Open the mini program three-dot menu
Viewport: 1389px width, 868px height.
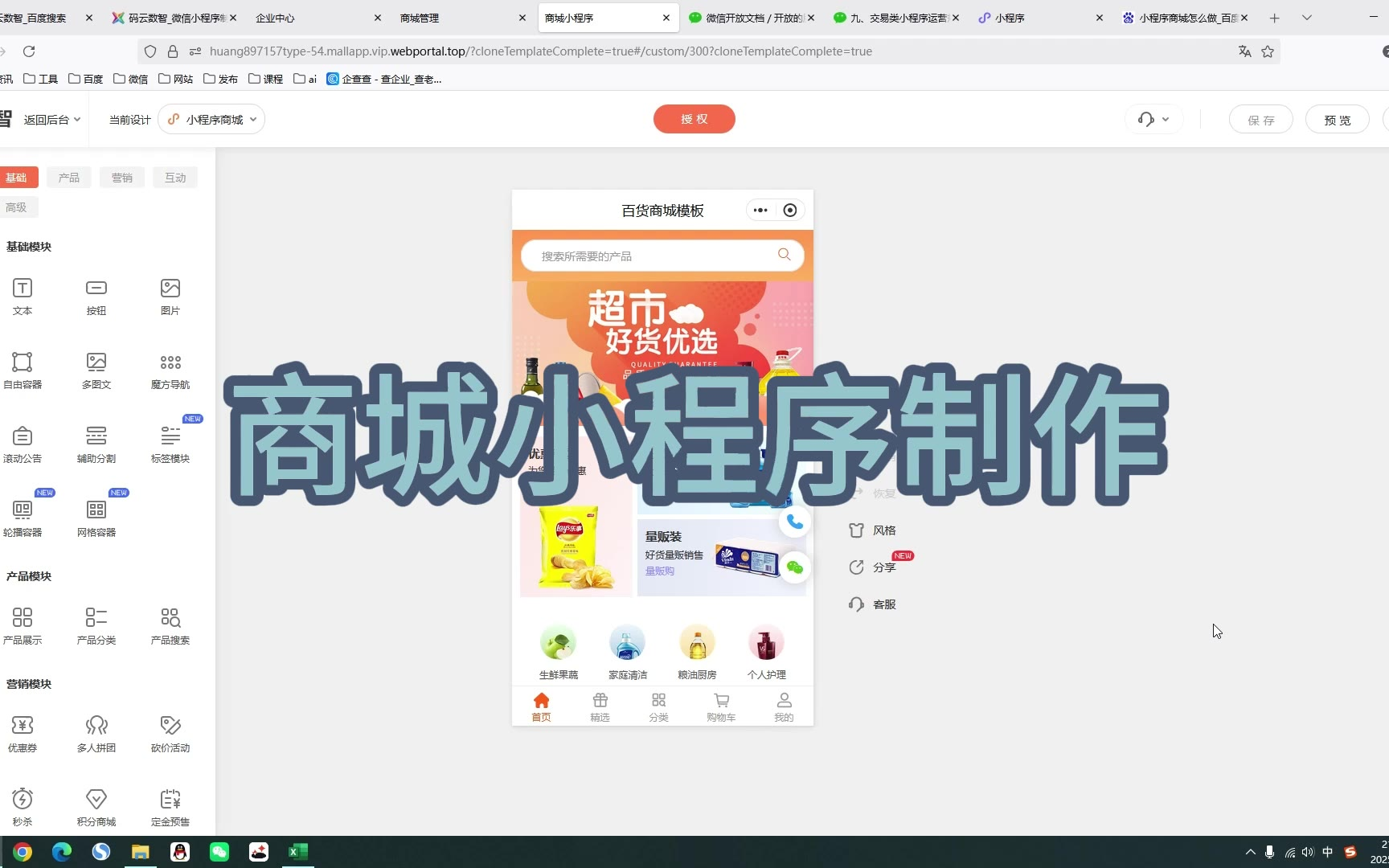(760, 211)
